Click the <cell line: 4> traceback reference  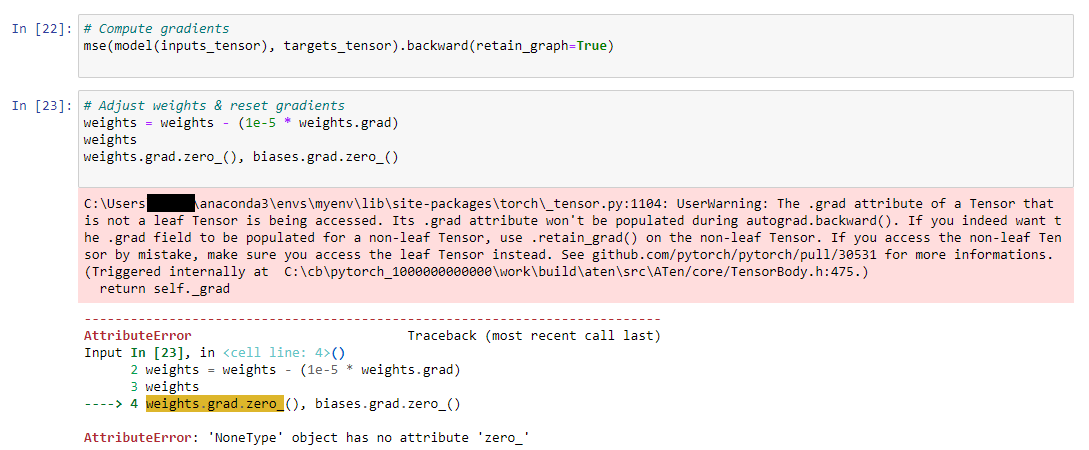(280, 352)
